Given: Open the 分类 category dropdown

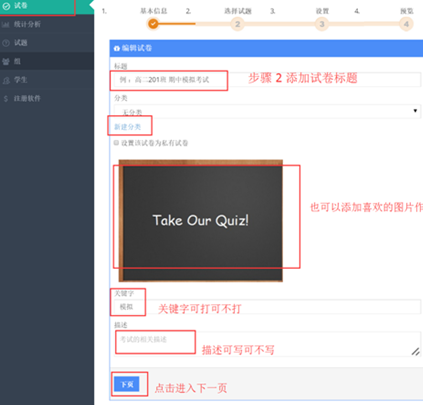Looking at the screenshot, I should (267, 111).
